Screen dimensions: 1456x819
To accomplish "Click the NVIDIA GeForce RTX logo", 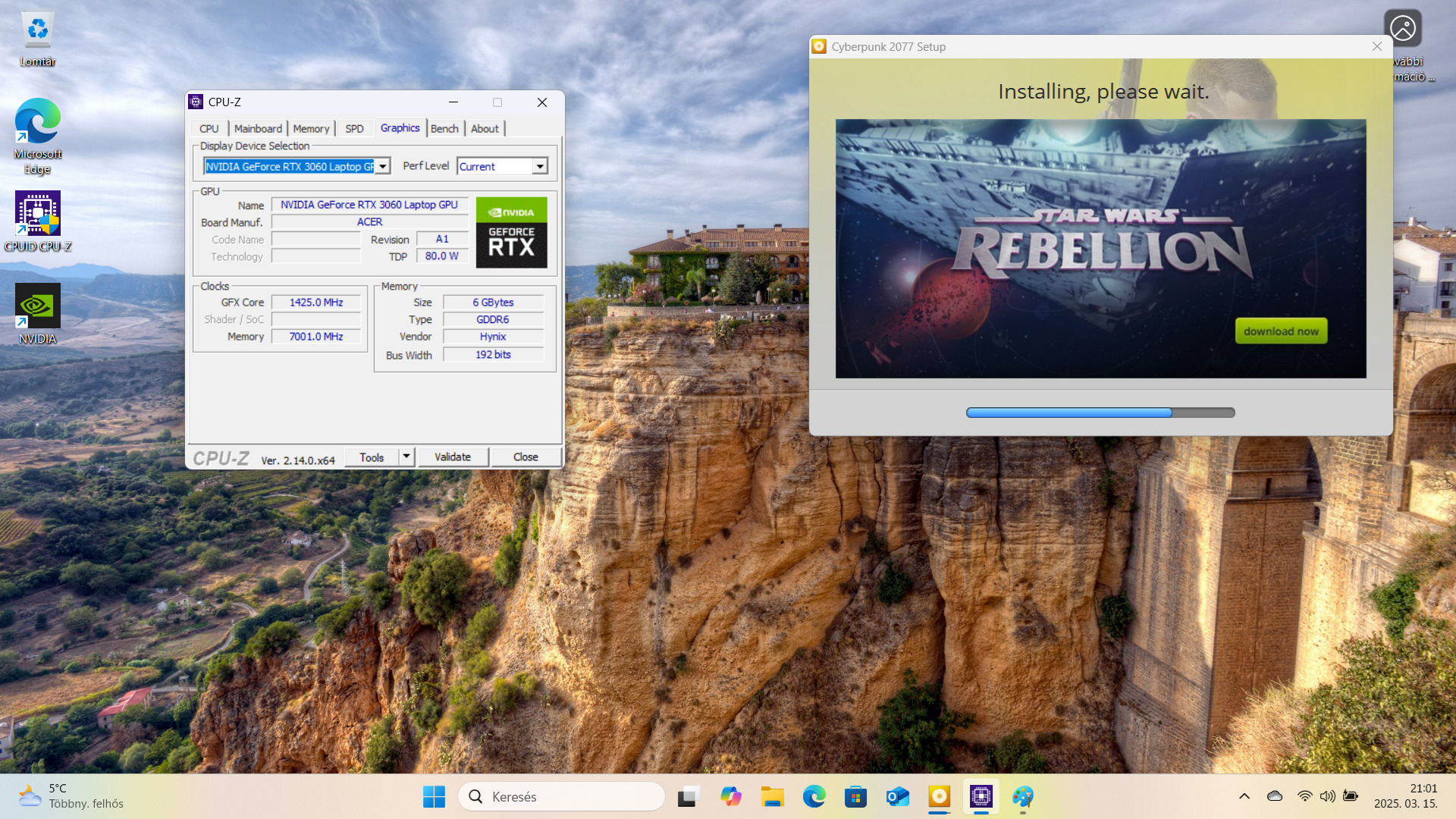I will pos(512,232).
